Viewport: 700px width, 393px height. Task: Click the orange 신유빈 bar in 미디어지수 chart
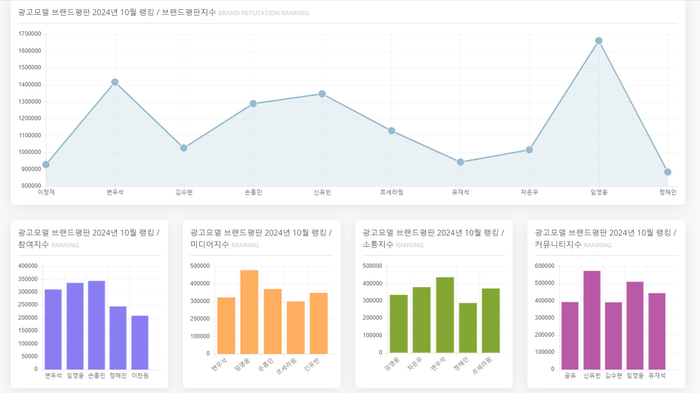coord(319,323)
